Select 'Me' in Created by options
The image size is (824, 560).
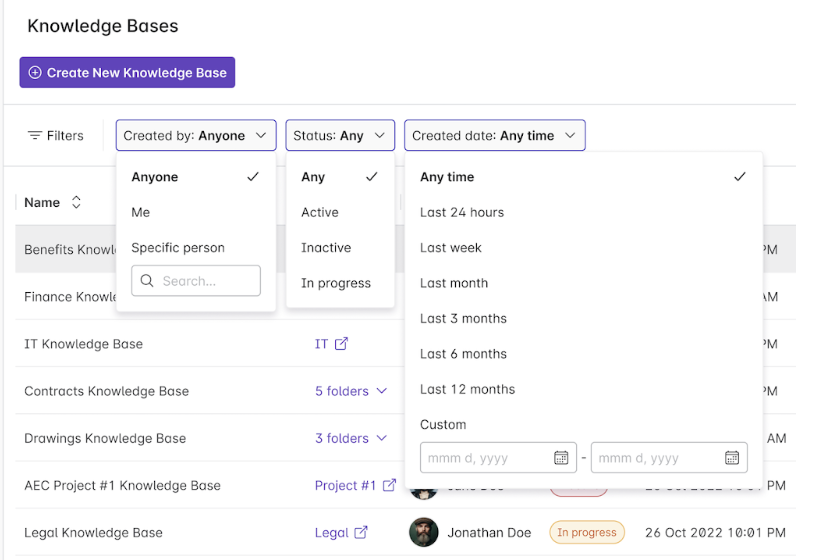point(141,213)
